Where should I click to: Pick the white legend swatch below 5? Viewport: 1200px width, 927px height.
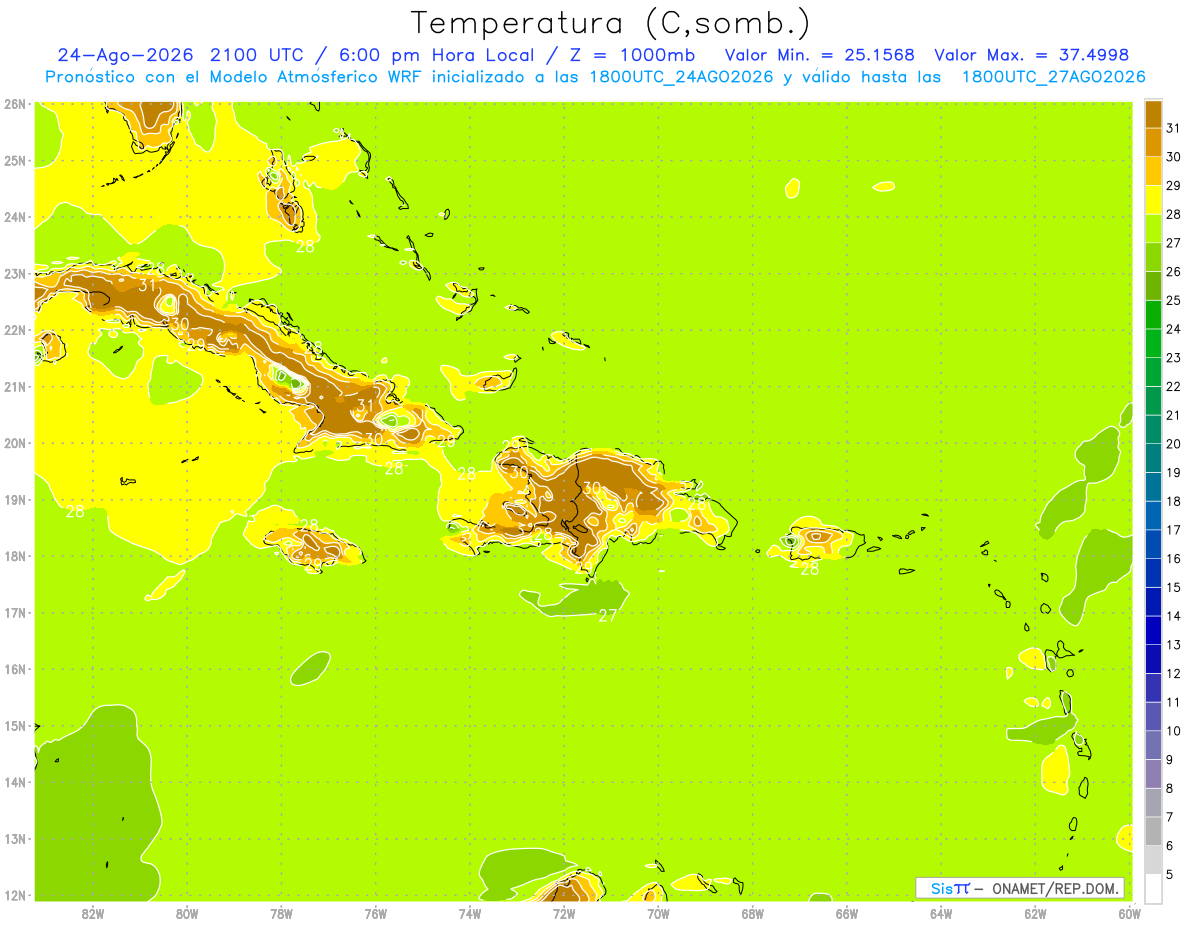[x=1153, y=889]
